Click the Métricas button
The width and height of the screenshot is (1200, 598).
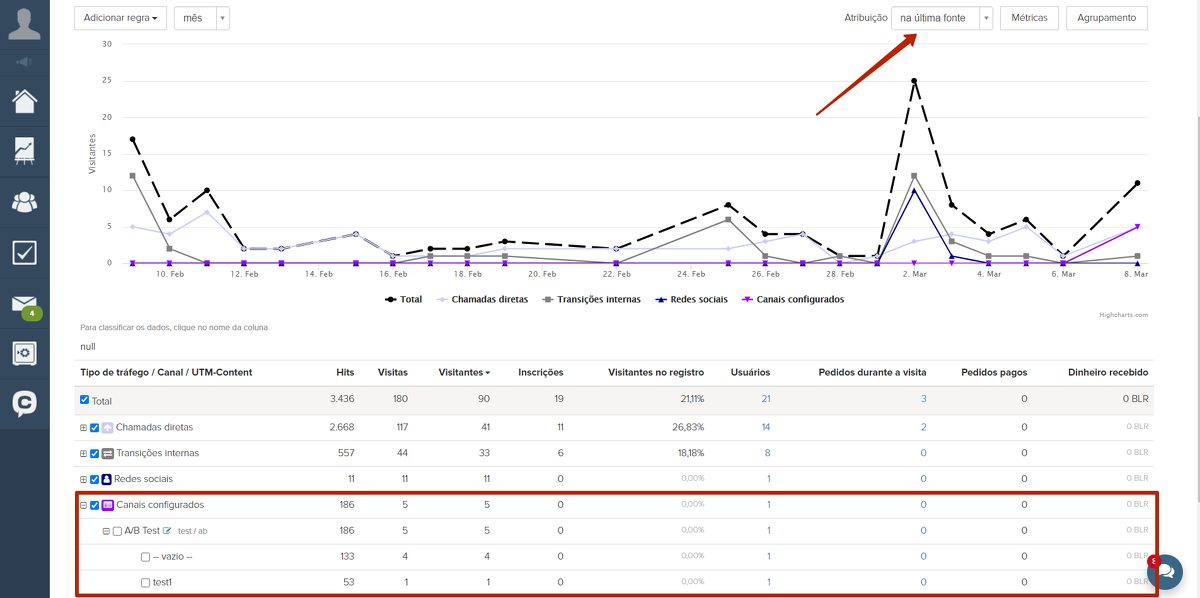(1029, 18)
